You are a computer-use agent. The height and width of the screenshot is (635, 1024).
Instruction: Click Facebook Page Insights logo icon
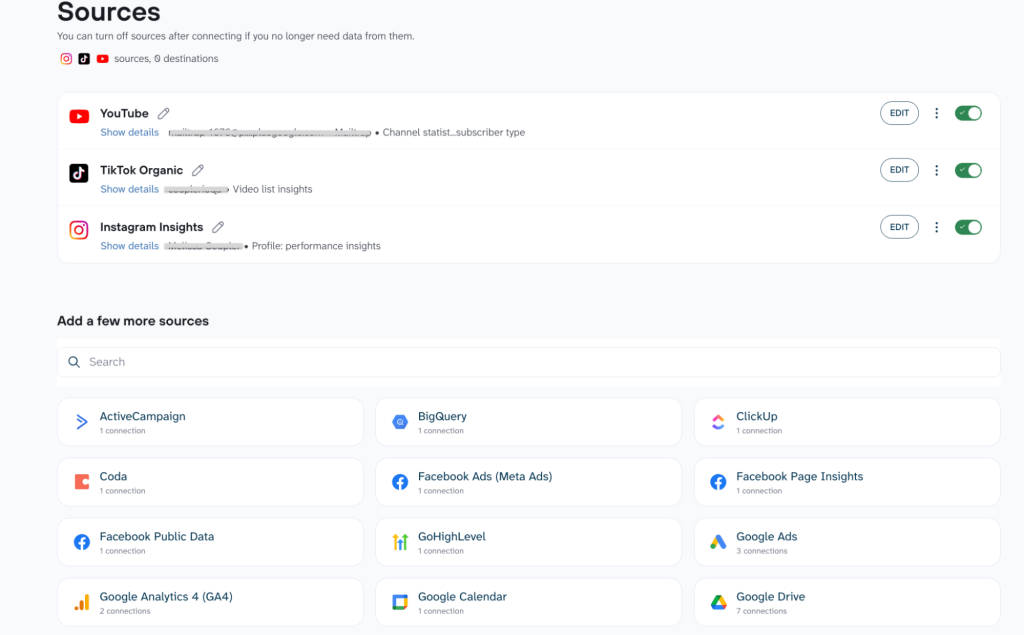click(718, 482)
